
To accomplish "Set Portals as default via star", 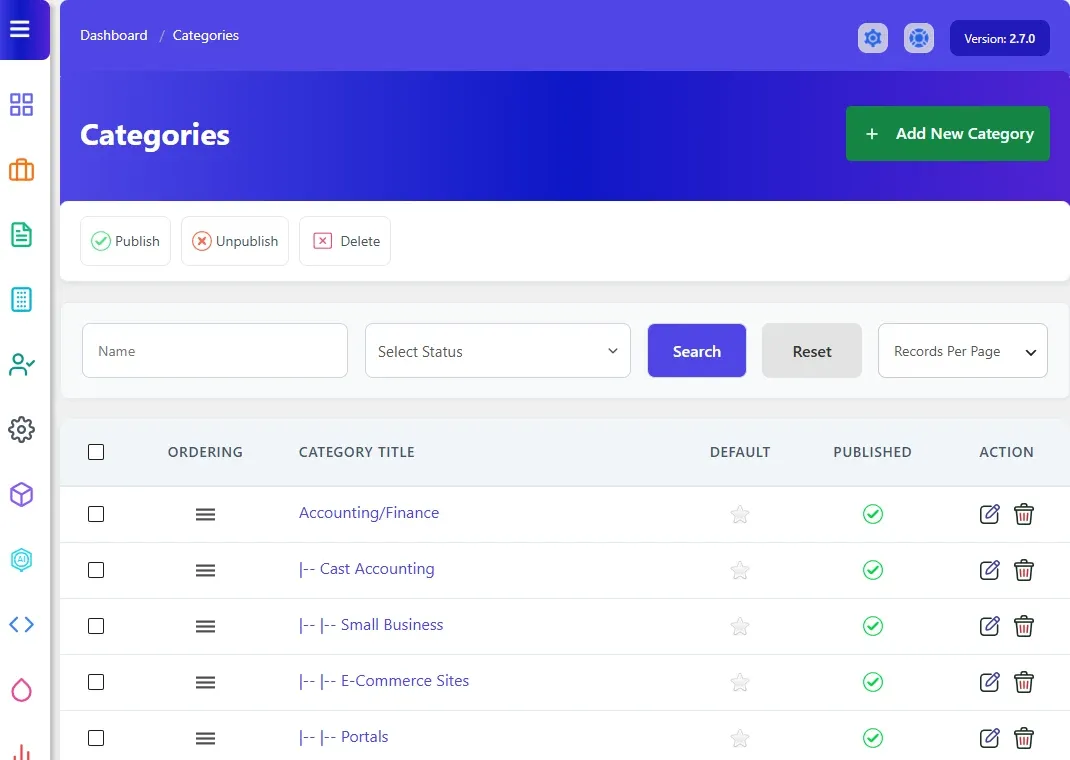I will coord(740,737).
